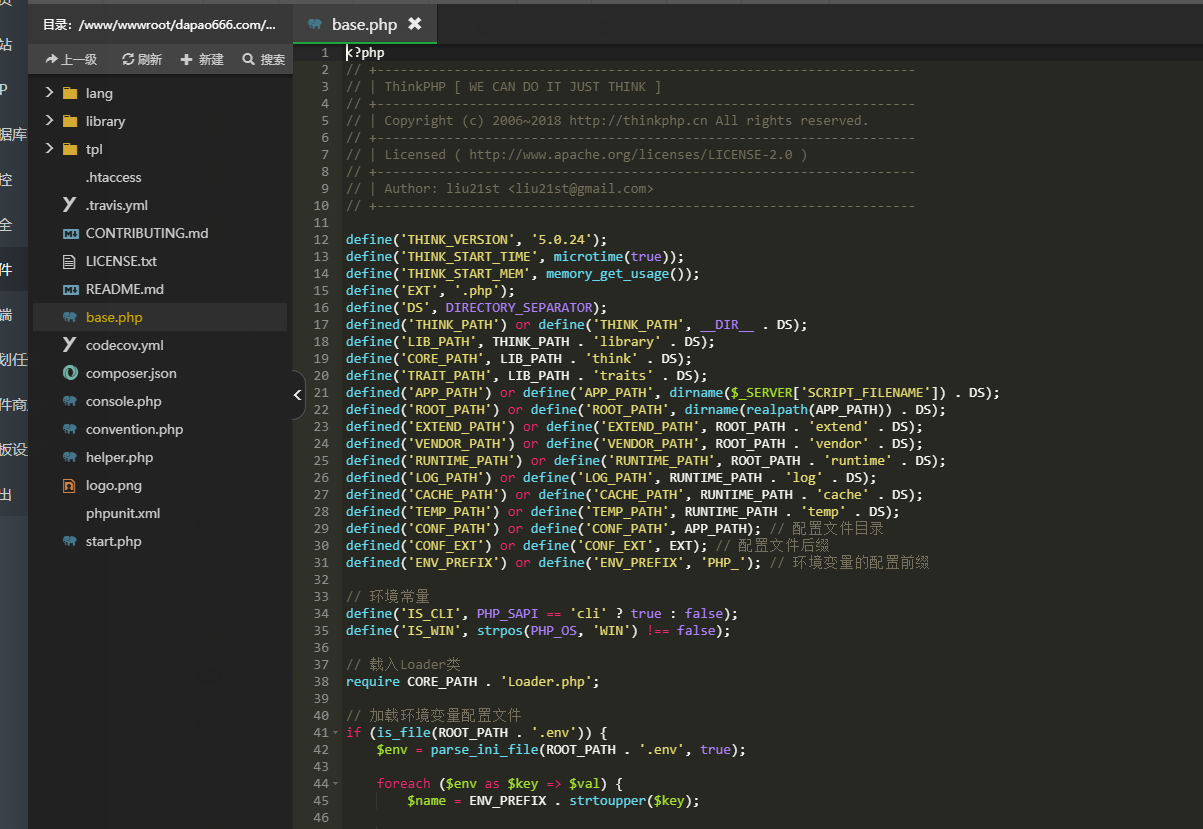The width and height of the screenshot is (1203, 829).
Task: Open README.md file
Action: point(125,289)
